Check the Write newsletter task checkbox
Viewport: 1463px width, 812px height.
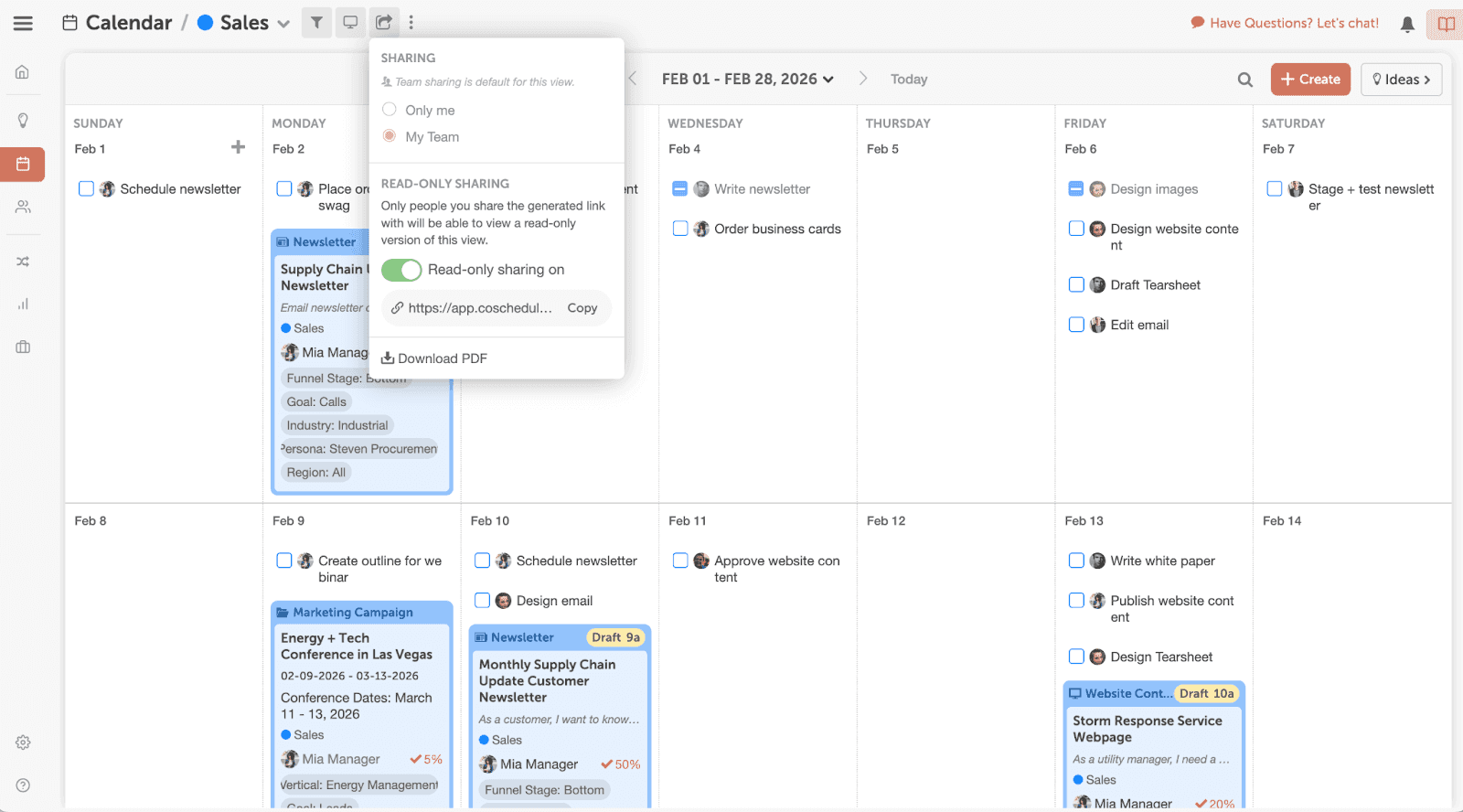coord(680,188)
